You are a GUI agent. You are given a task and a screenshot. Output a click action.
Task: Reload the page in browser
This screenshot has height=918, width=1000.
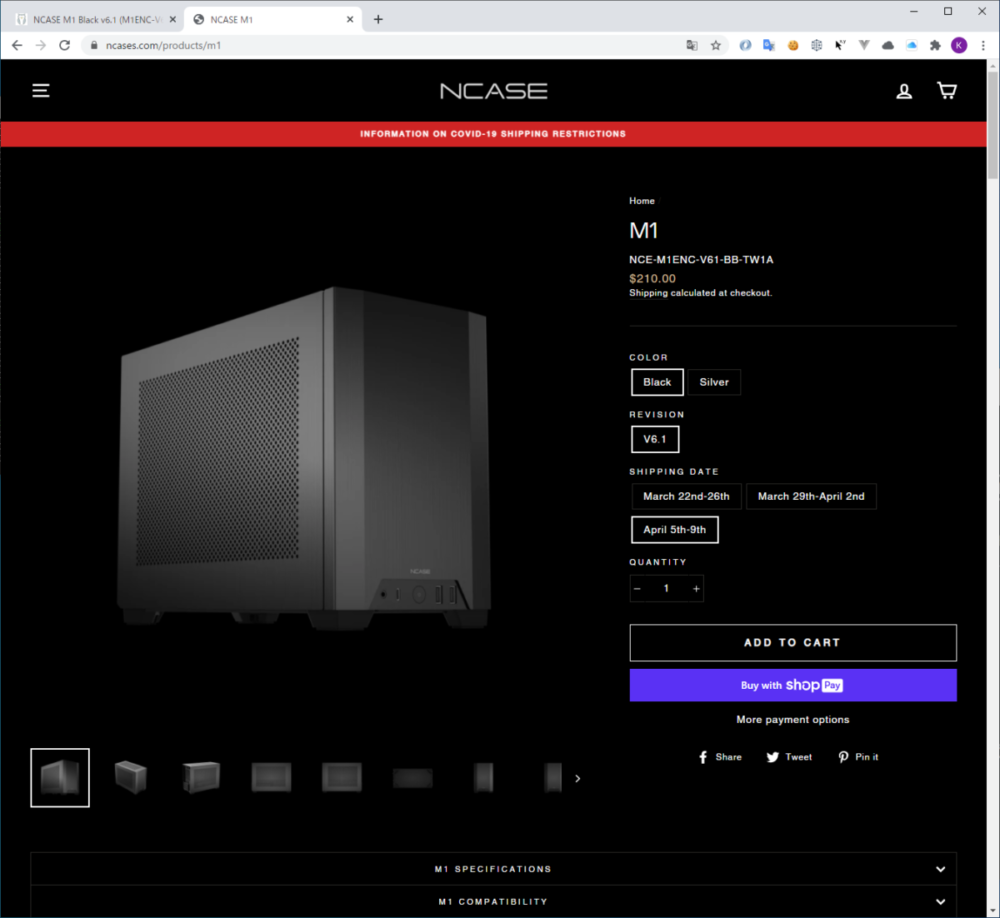(x=65, y=45)
